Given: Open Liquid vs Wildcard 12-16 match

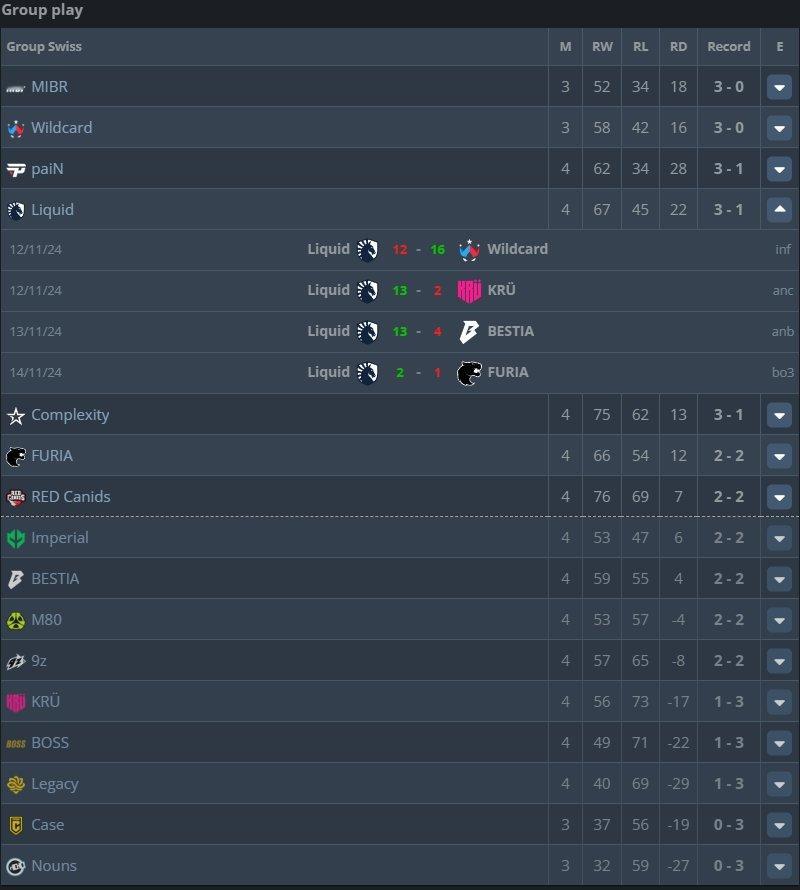Looking at the screenshot, I should click(x=418, y=249).
